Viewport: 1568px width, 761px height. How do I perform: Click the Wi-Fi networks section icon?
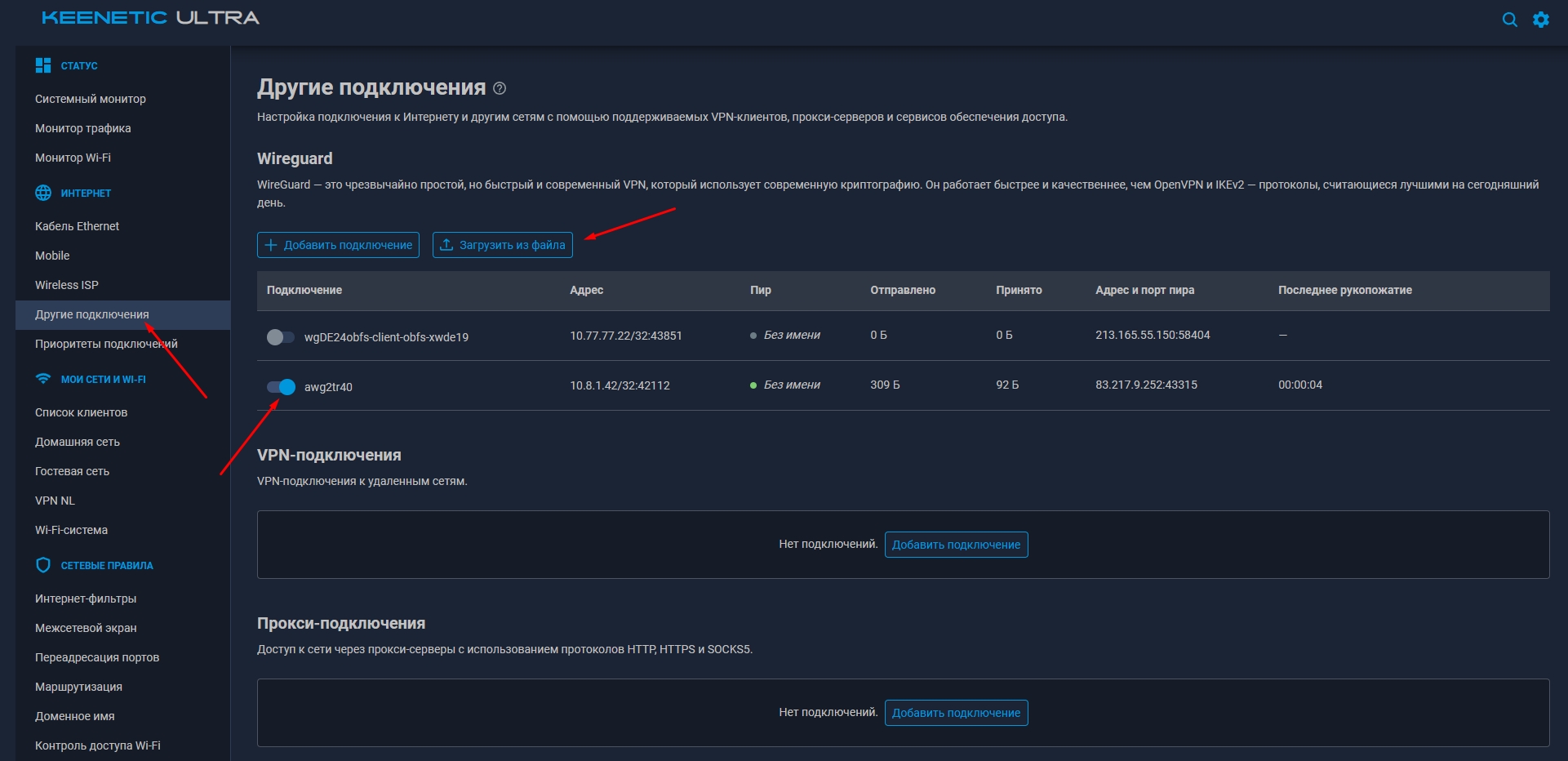click(43, 379)
